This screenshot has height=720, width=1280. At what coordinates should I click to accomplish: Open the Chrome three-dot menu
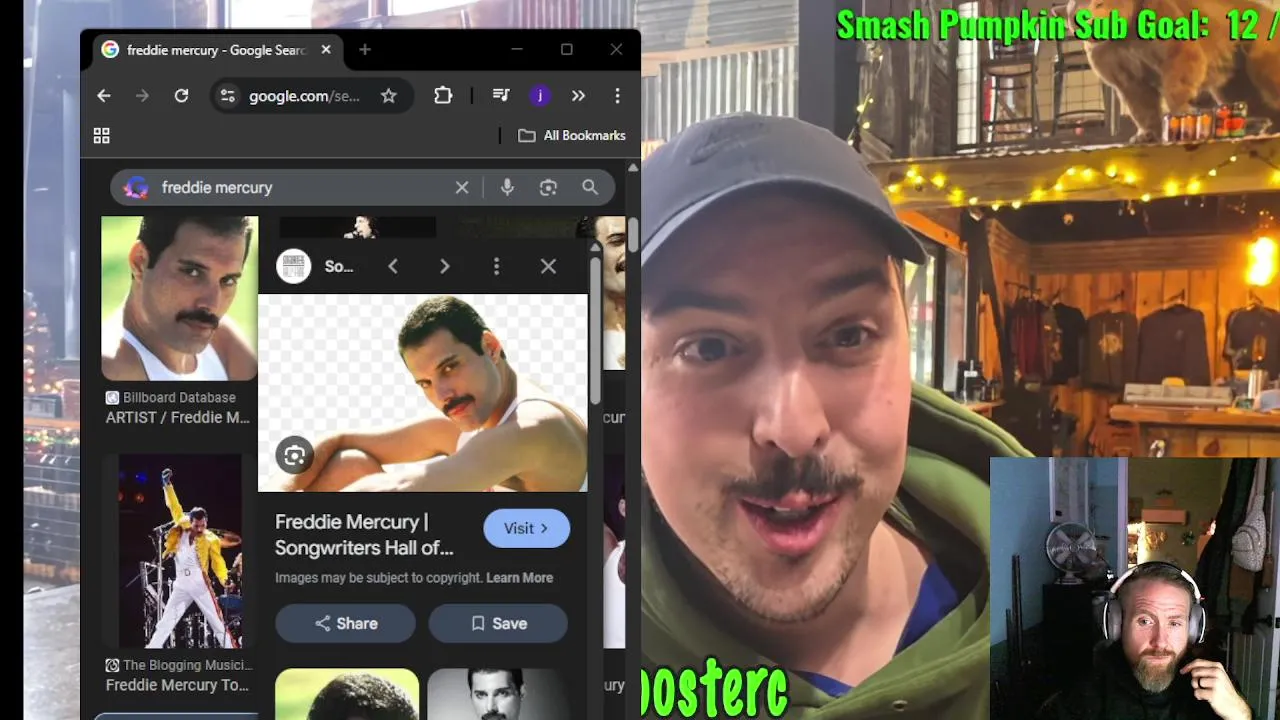617,96
